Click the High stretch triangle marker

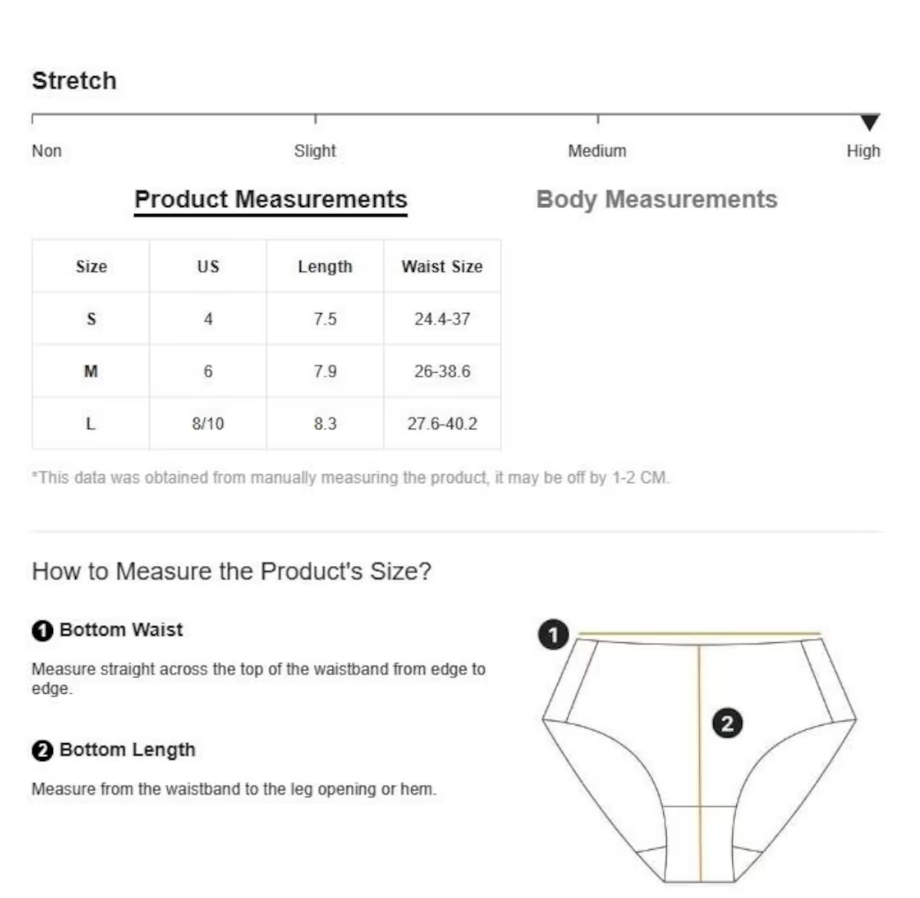coord(870,122)
